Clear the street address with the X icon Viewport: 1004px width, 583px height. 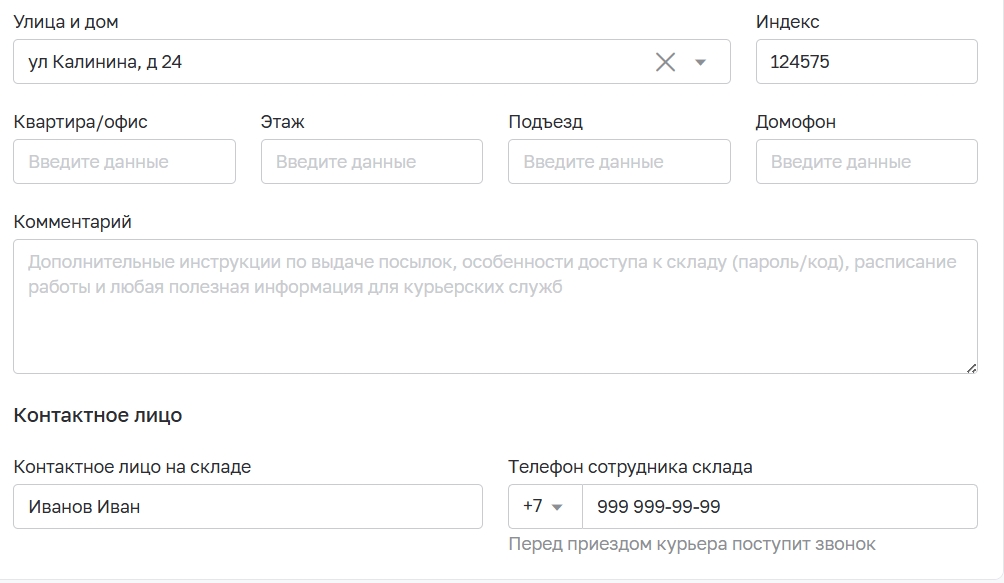665,62
